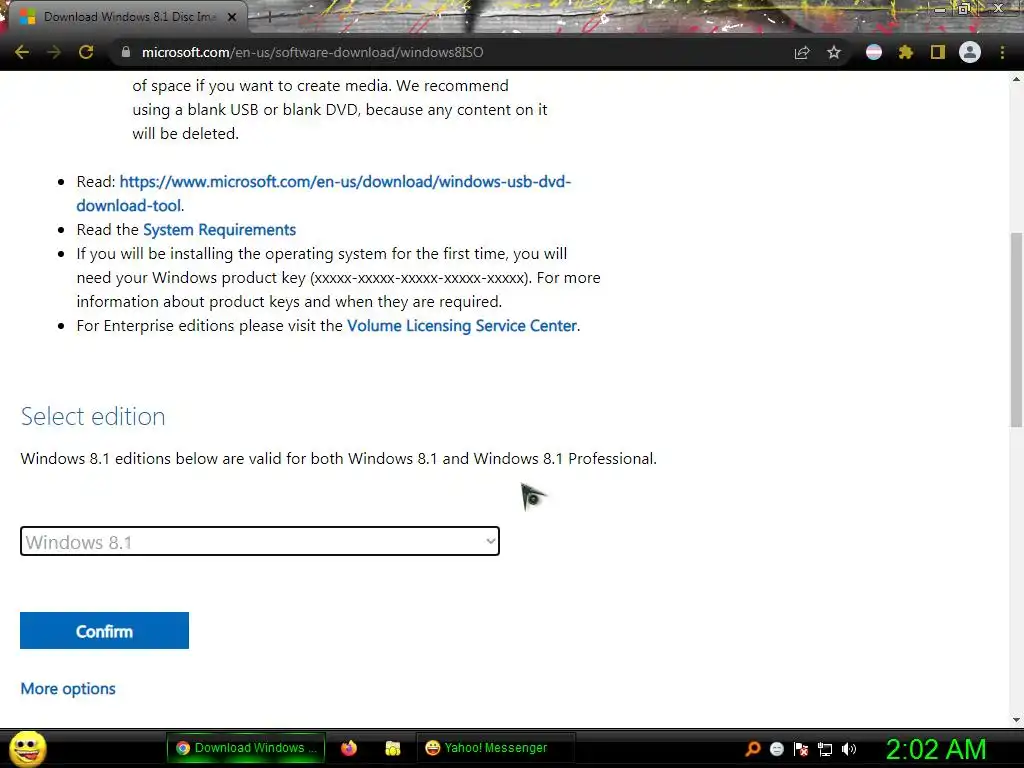The width and height of the screenshot is (1024, 768).
Task: Open the System Requirements link
Action: click(x=219, y=230)
